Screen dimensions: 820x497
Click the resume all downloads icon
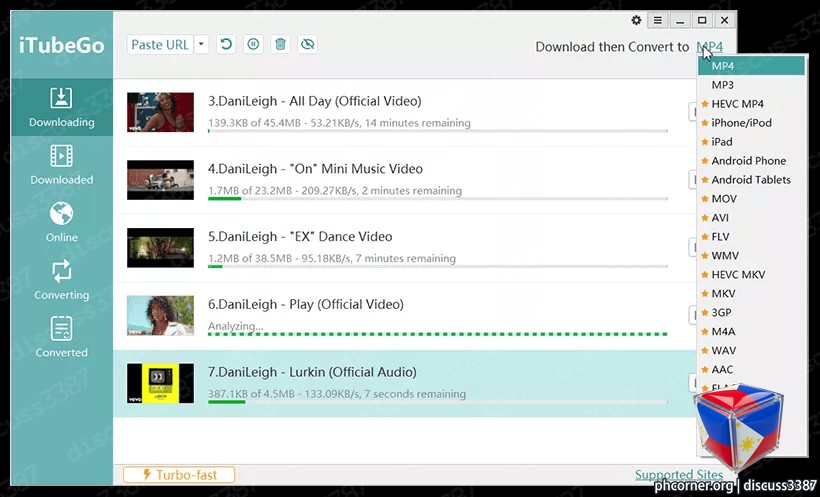coord(226,44)
